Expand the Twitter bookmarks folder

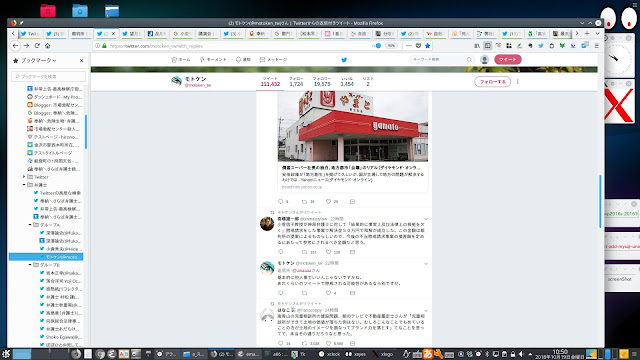pos(24,177)
